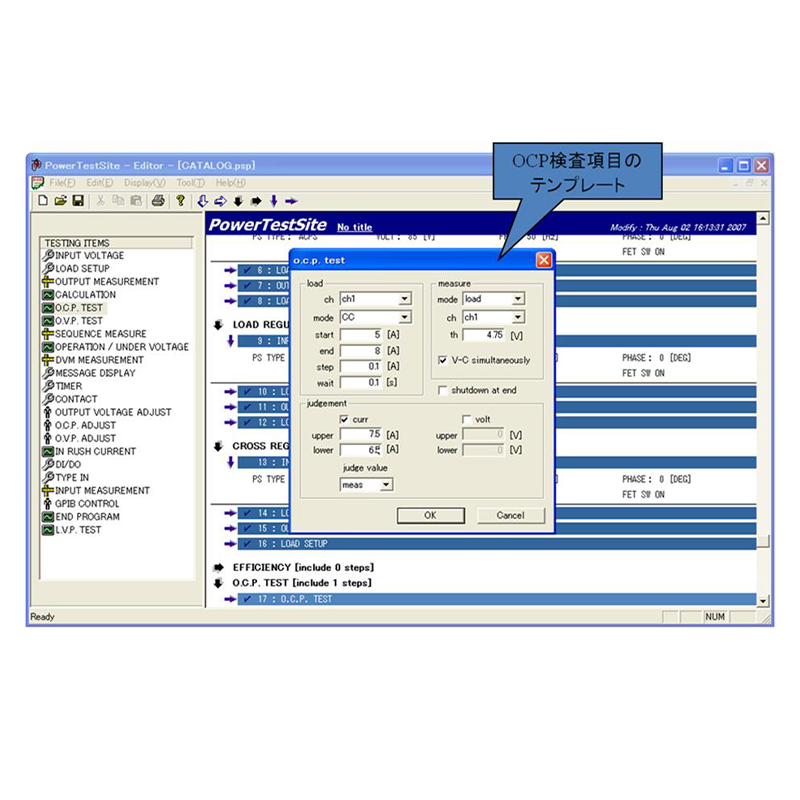Screen dimensions: 800x800
Task: Click the th value input field
Action: coord(484,334)
